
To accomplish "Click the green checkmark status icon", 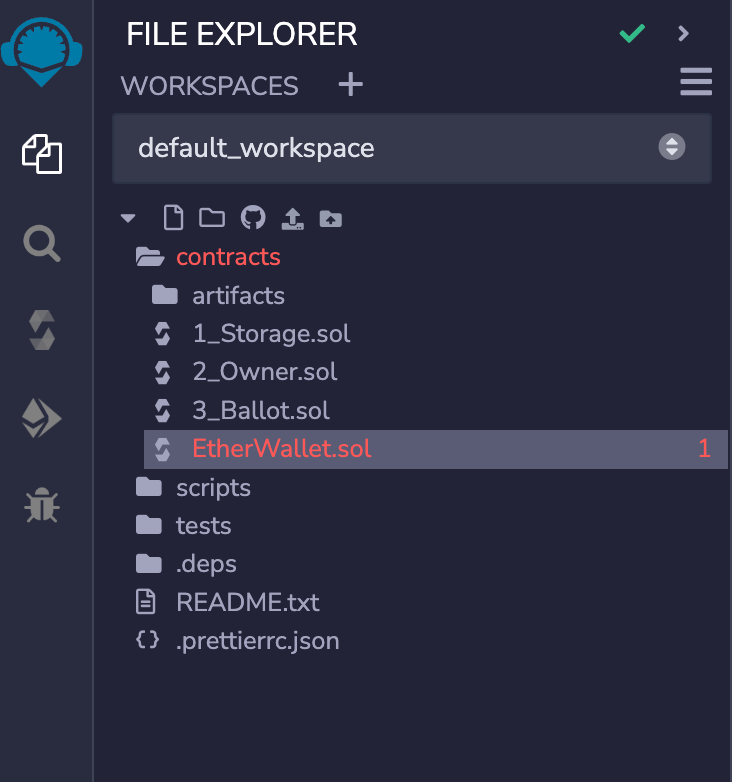I will click(x=632, y=33).
